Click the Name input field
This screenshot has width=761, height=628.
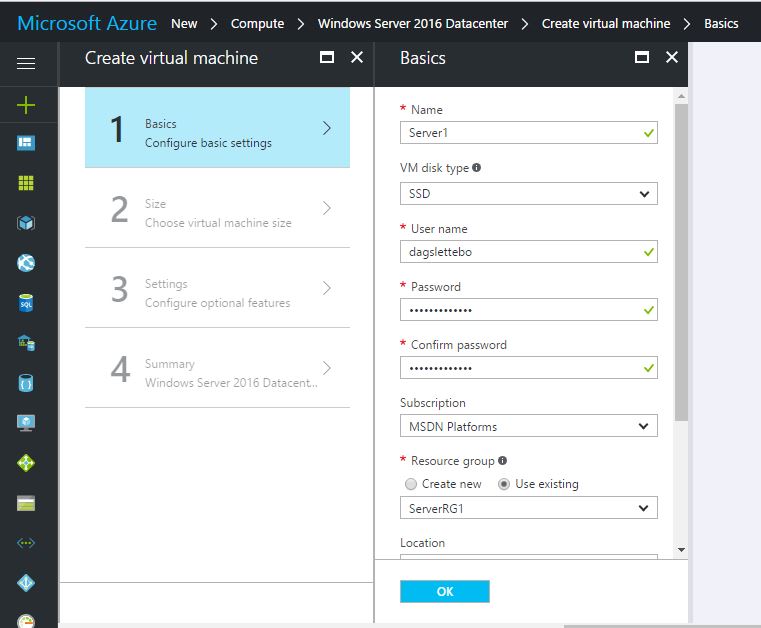pos(520,133)
